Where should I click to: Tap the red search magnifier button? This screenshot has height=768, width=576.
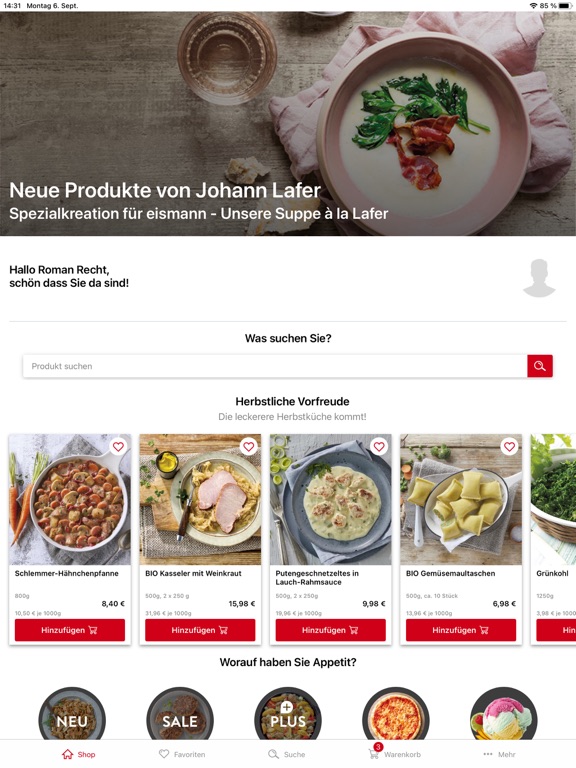540,366
